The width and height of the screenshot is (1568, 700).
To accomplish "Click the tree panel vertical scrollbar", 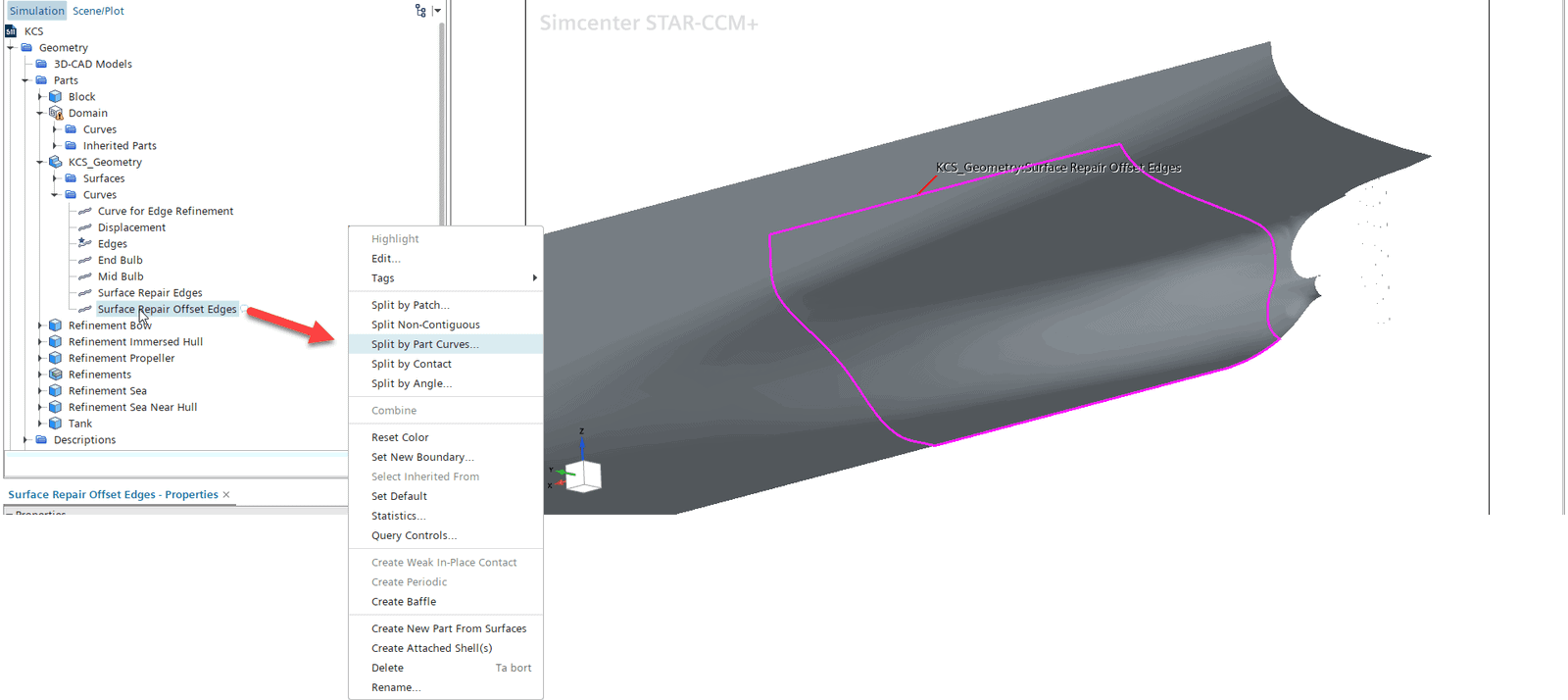I will pyautogui.click(x=442, y=123).
